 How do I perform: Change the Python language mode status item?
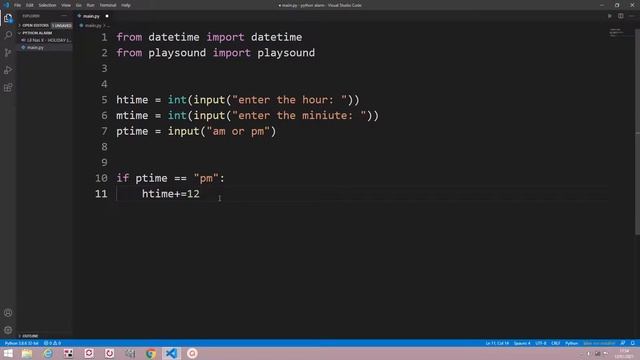571,343
